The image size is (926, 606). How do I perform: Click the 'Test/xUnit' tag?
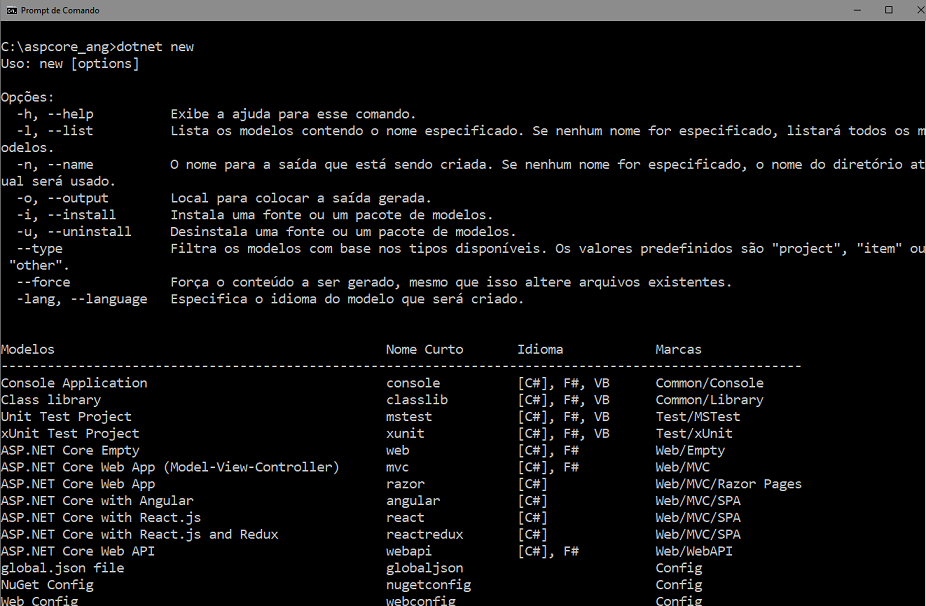tap(694, 434)
